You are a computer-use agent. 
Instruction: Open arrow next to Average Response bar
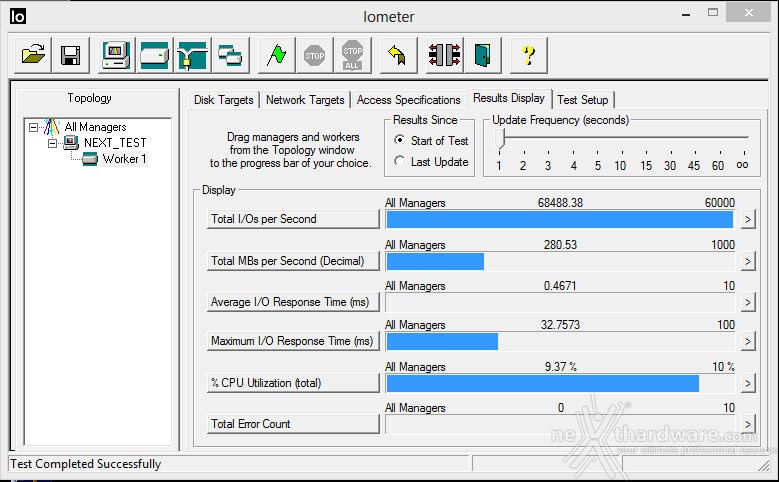(748, 302)
